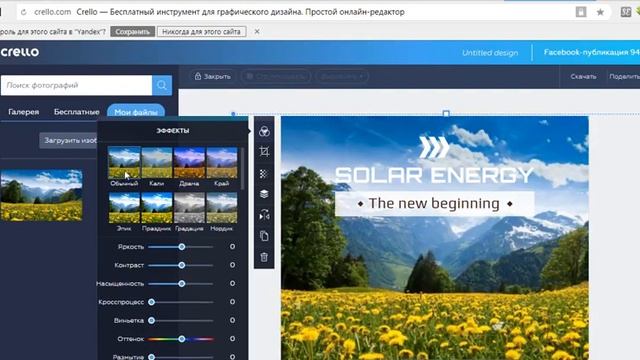This screenshot has height=360, width=640.
Task: Reload page via browser refresh icon
Action: coord(24,12)
